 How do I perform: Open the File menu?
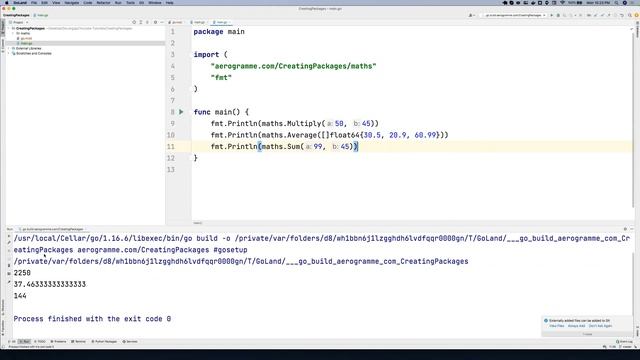tap(34, 3)
